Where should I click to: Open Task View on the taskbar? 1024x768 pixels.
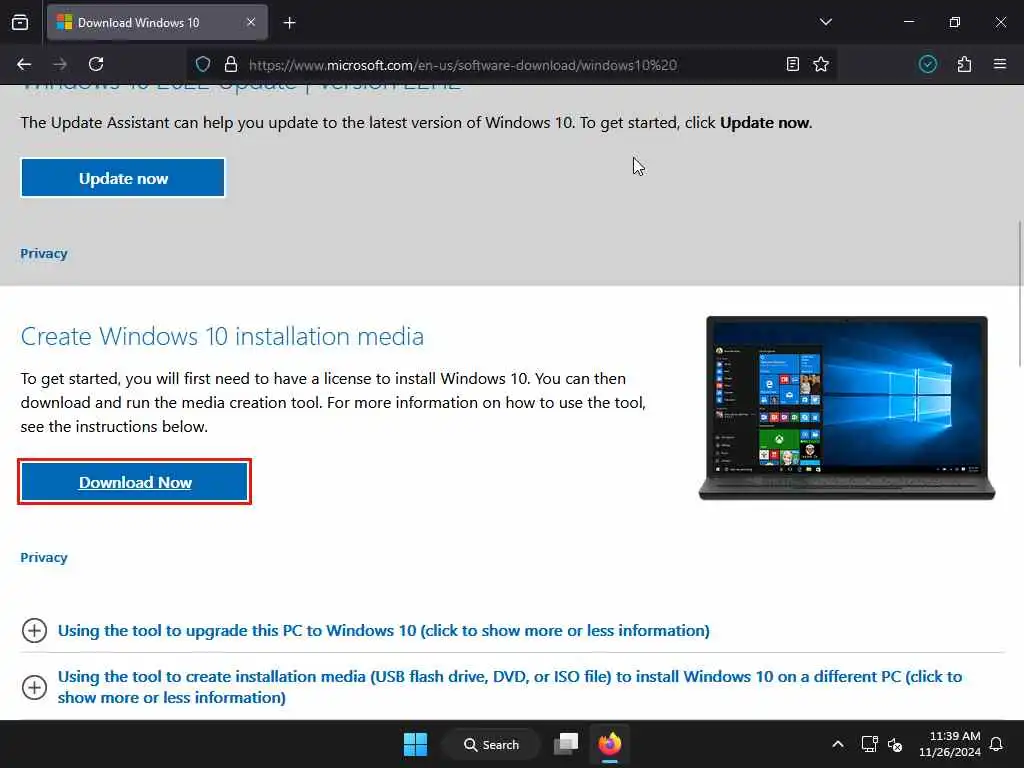click(566, 744)
